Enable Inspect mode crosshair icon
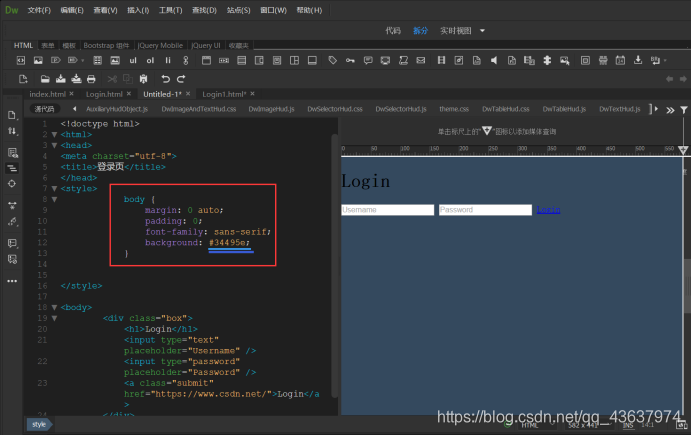Image resolution: width=691 pixels, height=436 pixels. tap(12, 183)
